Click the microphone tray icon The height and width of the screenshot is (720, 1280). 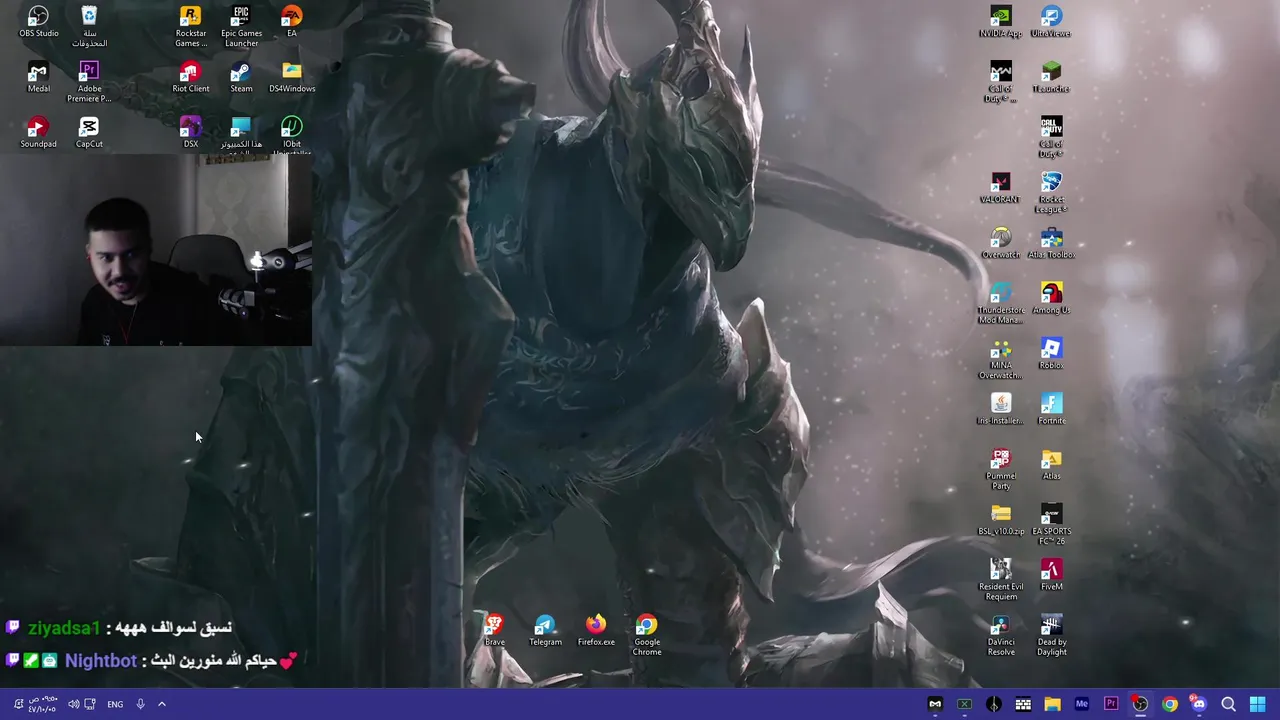[x=140, y=704]
